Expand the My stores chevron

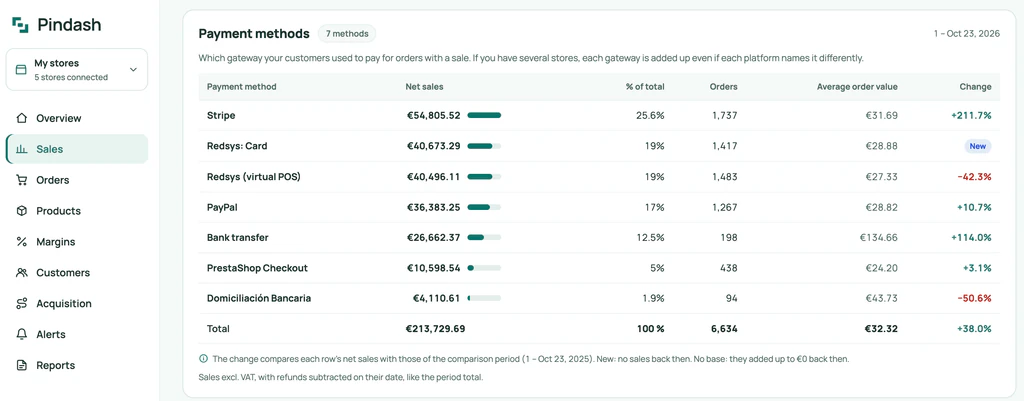point(133,69)
